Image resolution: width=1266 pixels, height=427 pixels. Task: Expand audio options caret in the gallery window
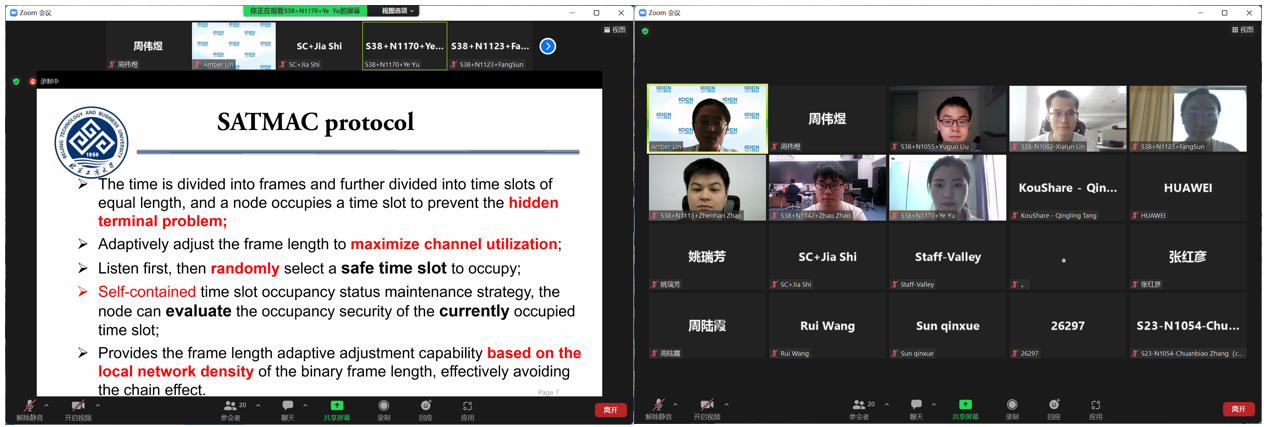[675, 405]
